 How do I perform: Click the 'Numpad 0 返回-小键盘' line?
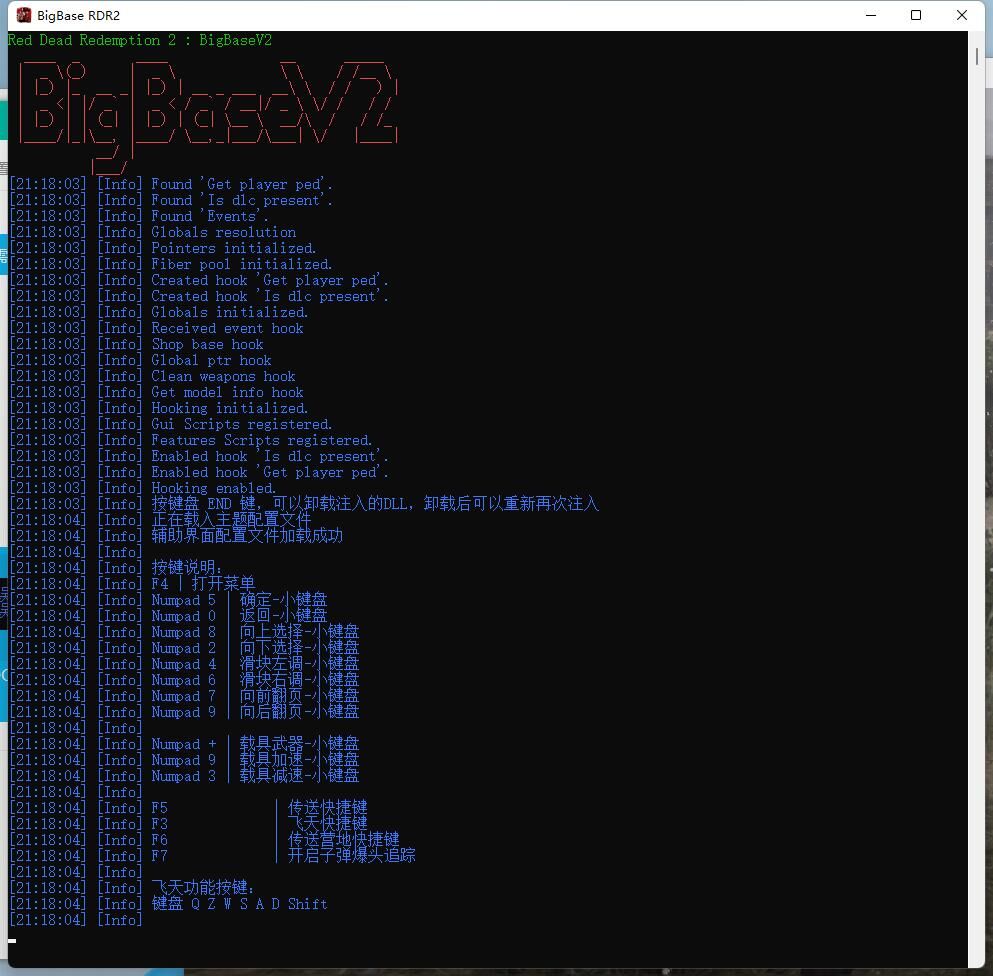point(168,616)
